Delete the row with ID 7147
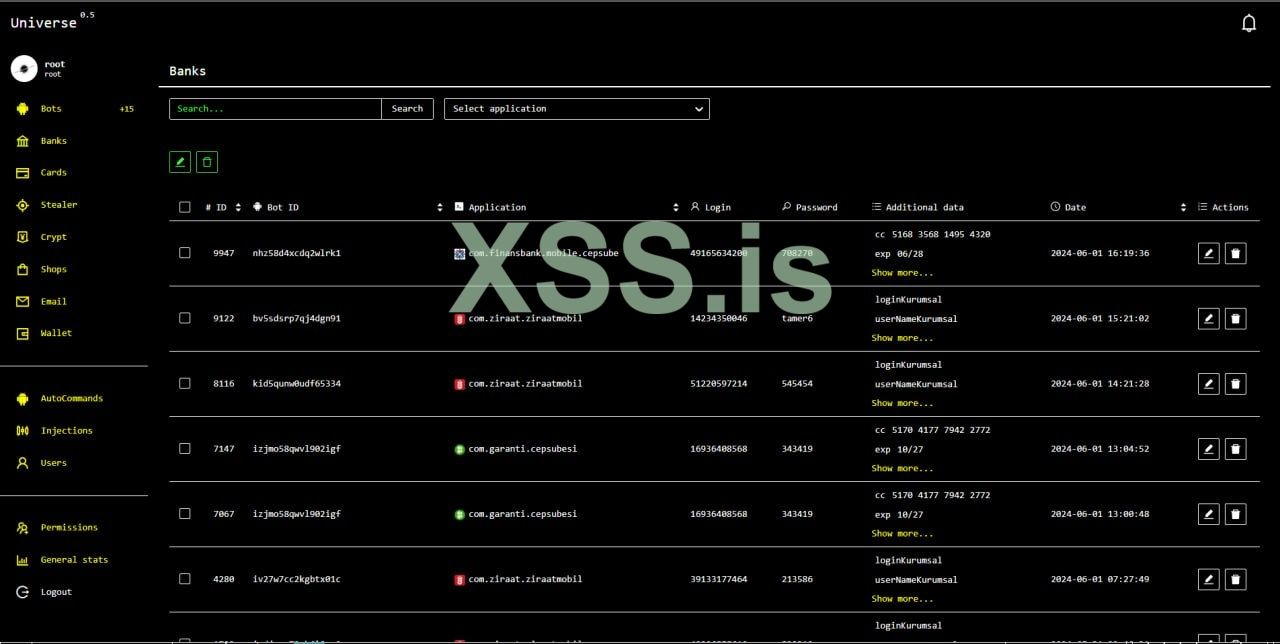Image resolution: width=1280 pixels, height=644 pixels. (x=1235, y=449)
